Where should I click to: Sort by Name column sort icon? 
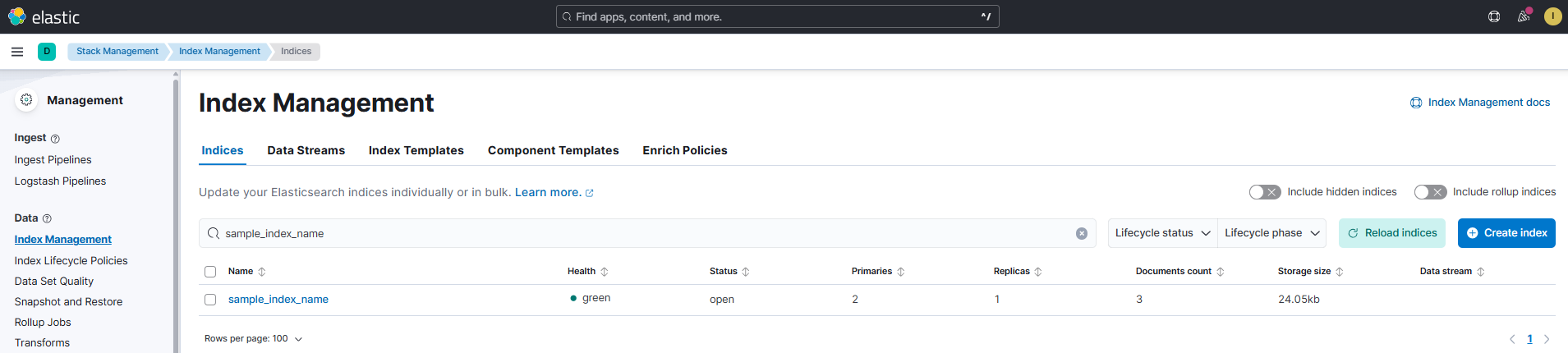262,272
